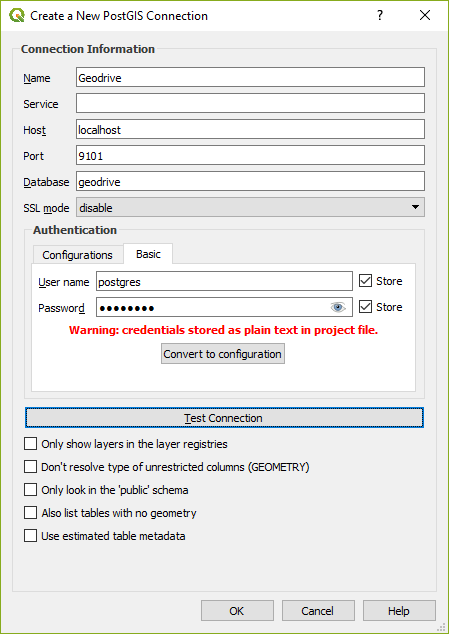449x634 pixels.
Task: Check Also list tables with no geometry
Action: tap(30, 513)
